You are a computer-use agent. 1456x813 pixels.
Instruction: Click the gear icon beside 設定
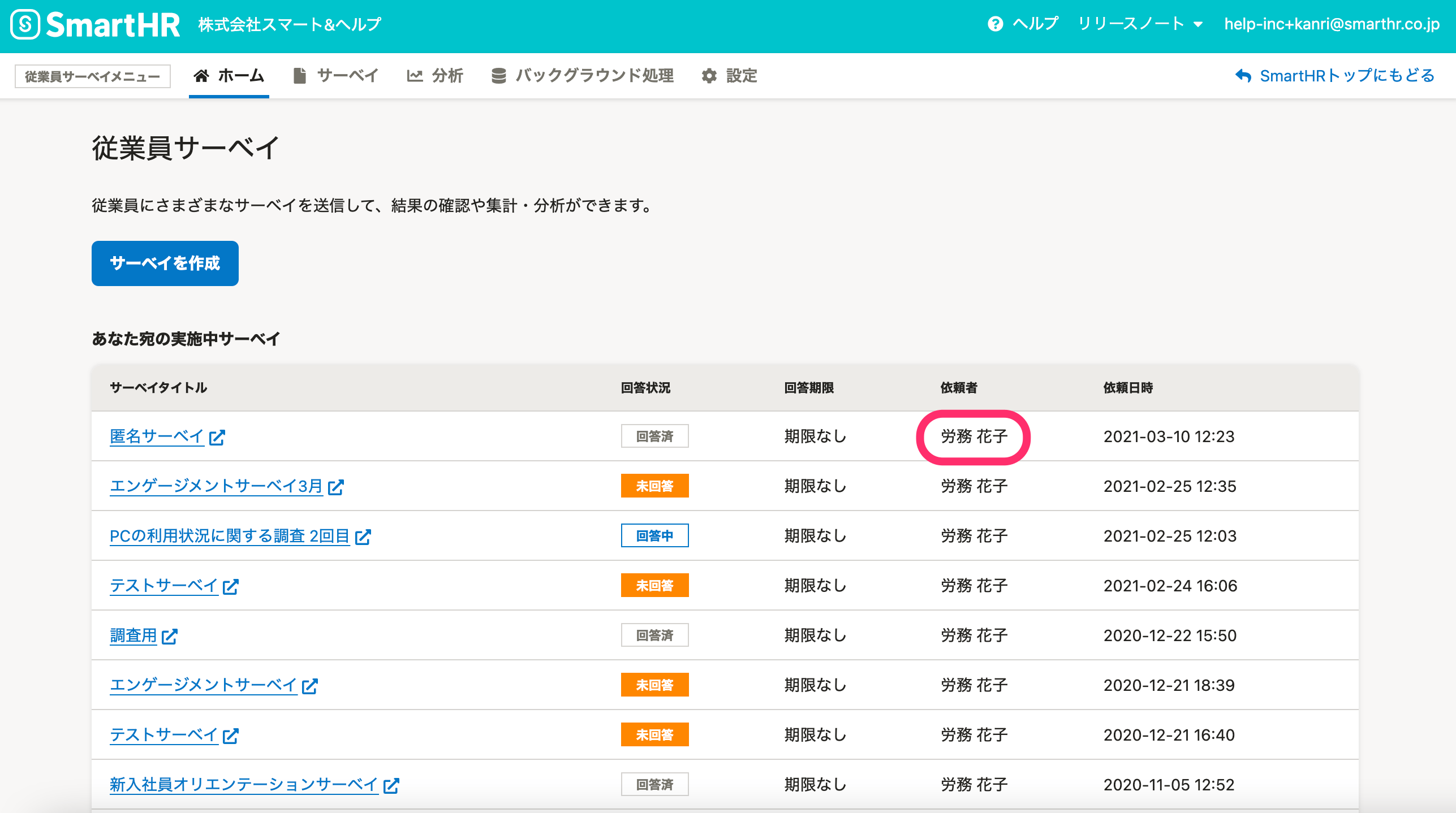point(709,75)
